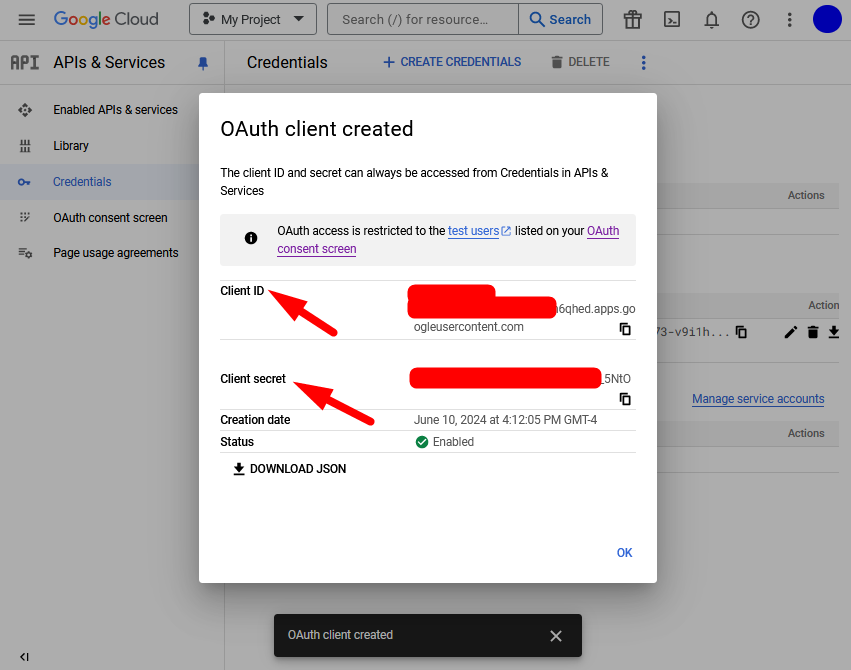Image resolution: width=851 pixels, height=670 pixels.
Task: Open the My Project selector dropdown
Action: click(x=253, y=20)
